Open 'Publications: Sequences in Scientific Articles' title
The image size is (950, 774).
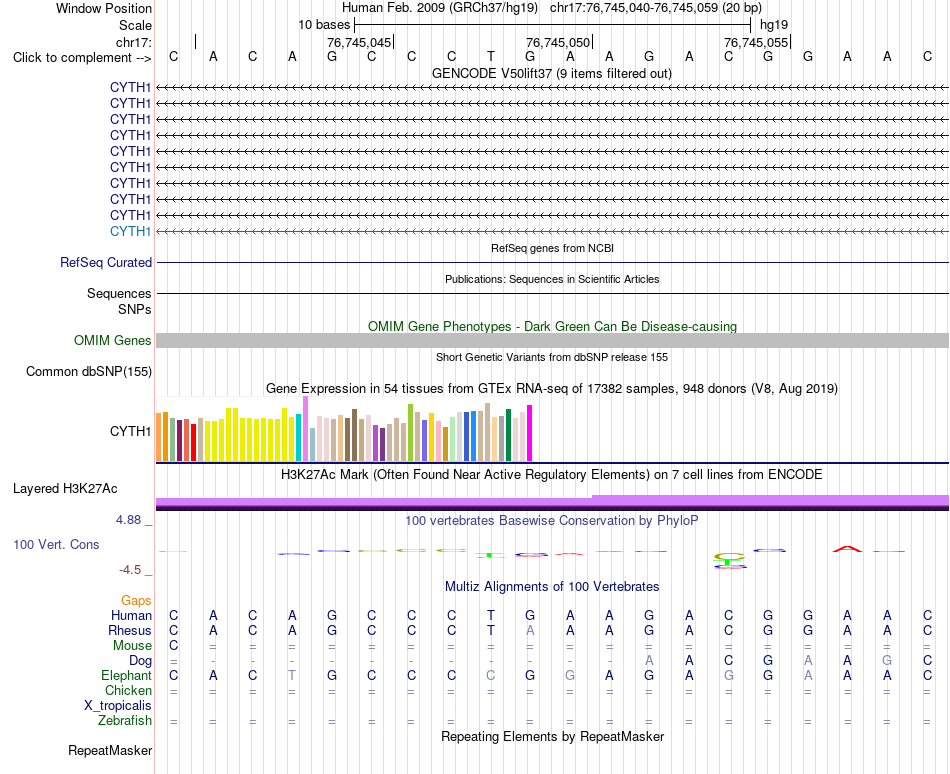552,279
